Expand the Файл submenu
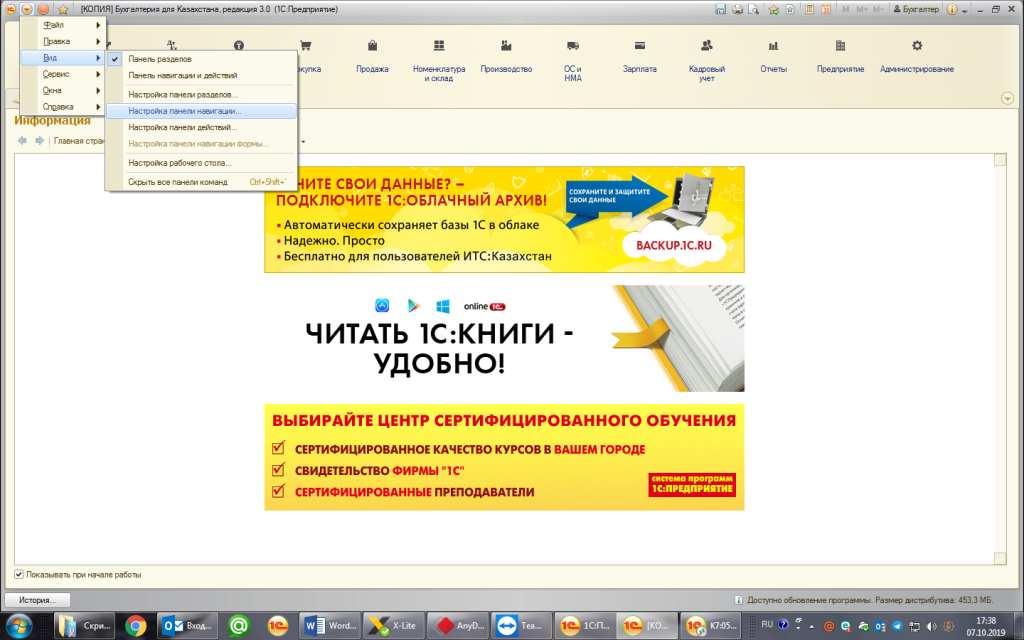The width and height of the screenshot is (1024, 640). point(63,25)
